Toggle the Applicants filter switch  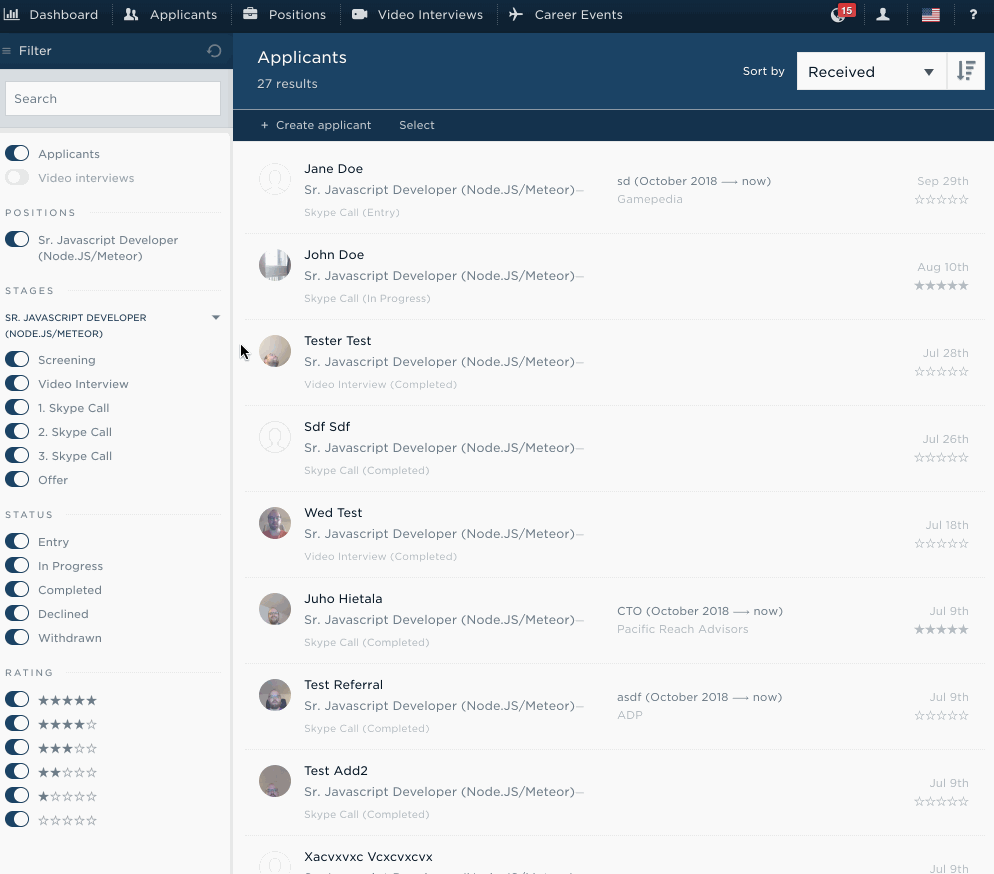coord(17,153)
